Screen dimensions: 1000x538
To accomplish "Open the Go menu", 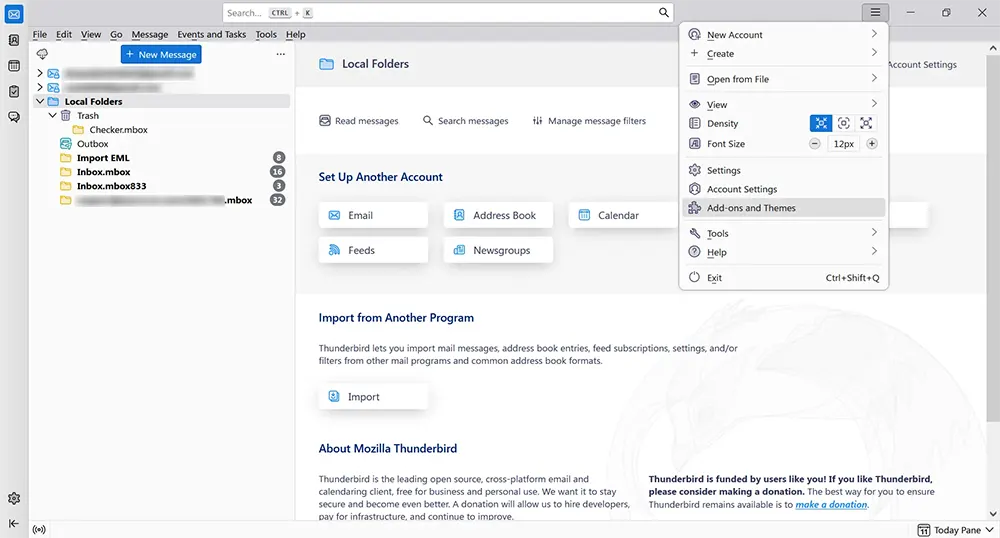I will pos(116,34).
